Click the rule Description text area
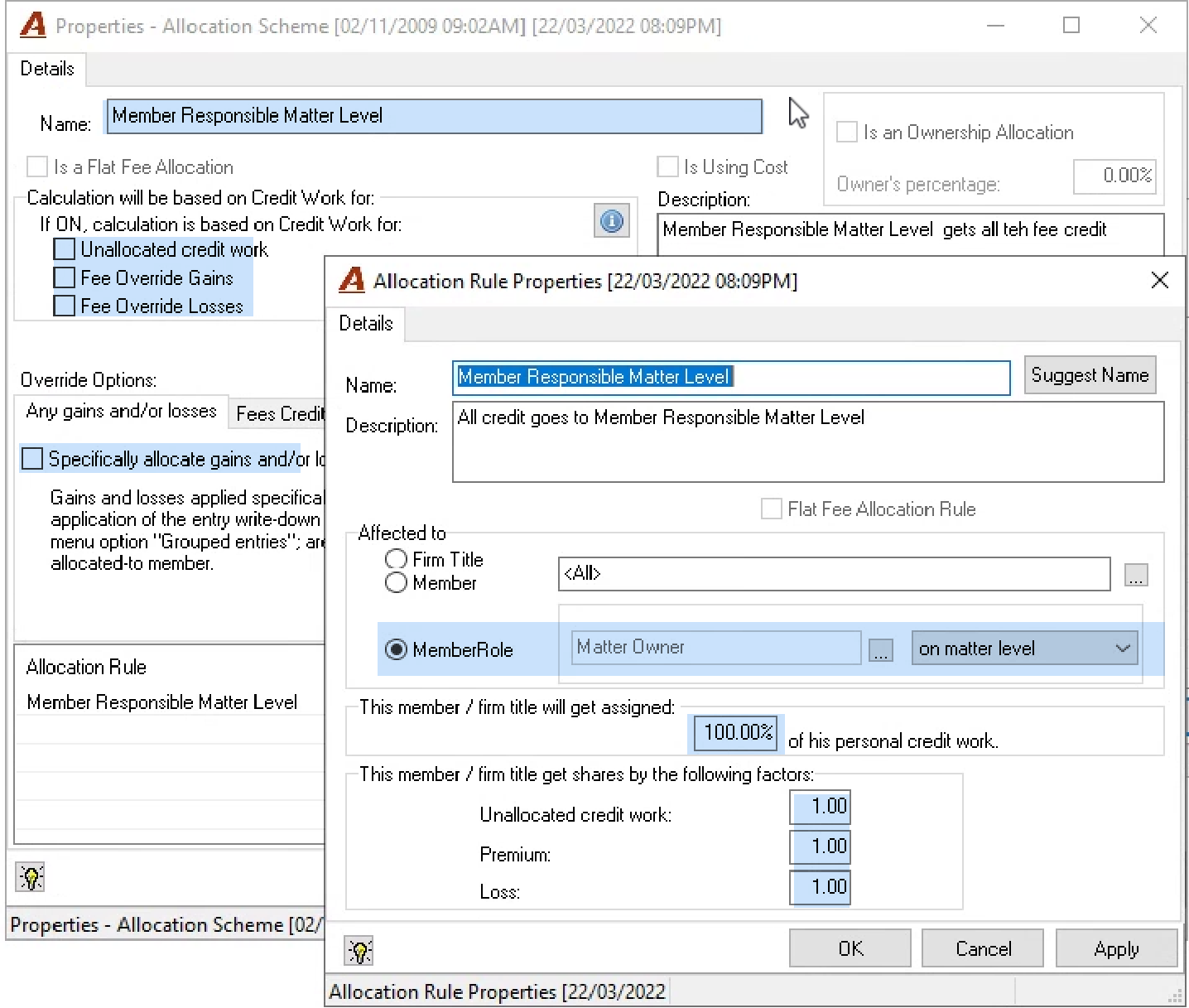The image size is (1189, 1008). 808,441
